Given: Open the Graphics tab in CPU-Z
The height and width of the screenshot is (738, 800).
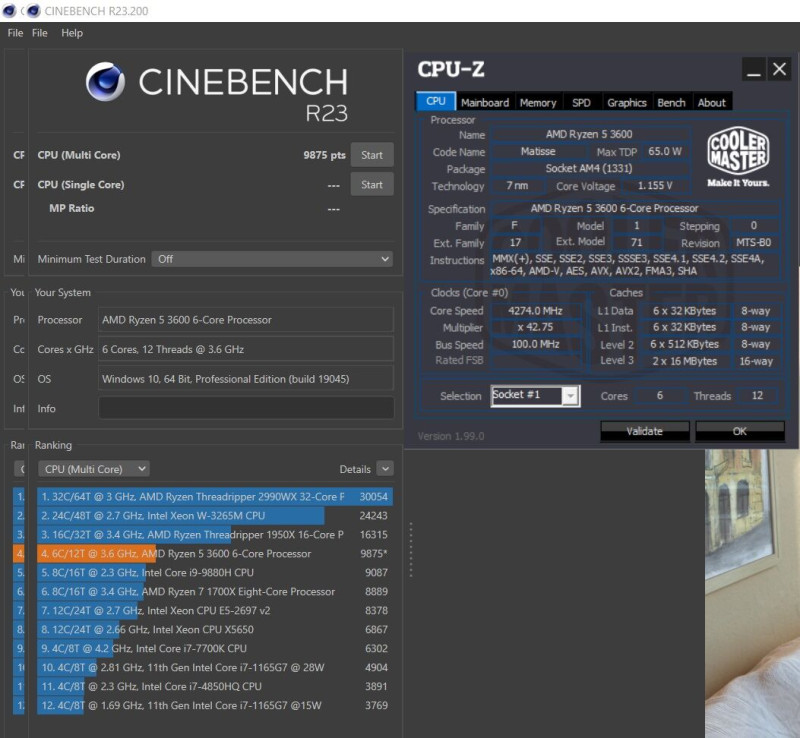Looking at the screenshot, I should (627, 103).
